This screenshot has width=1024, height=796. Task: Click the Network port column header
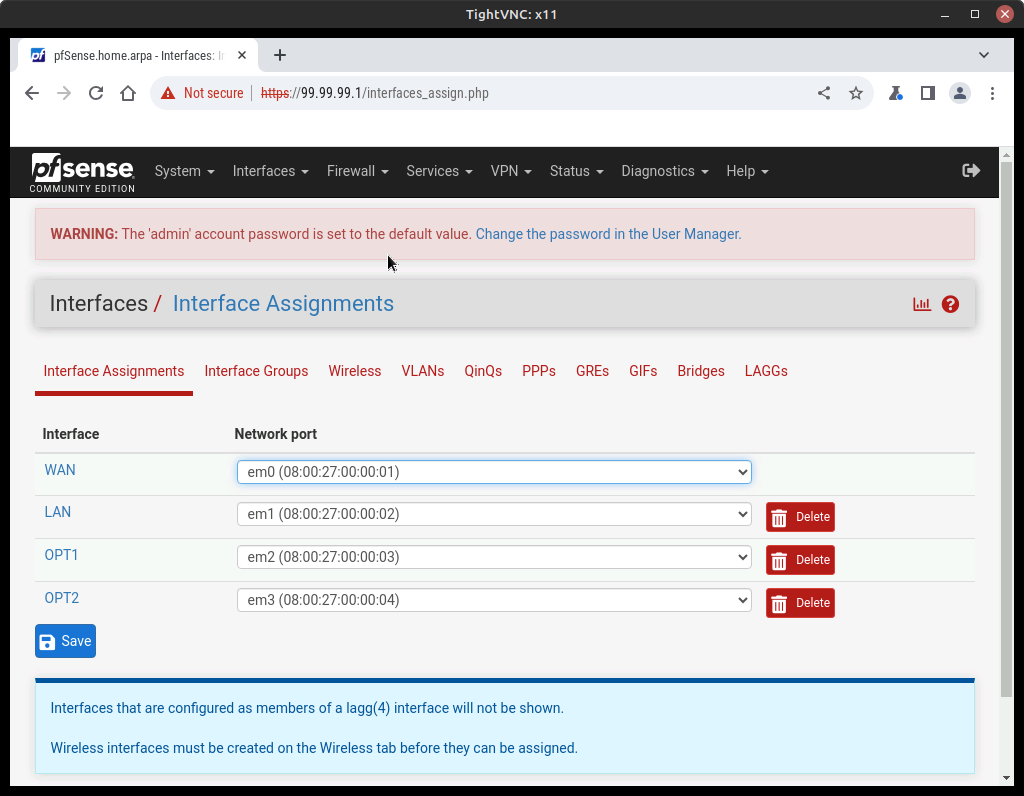pos(276,434)
